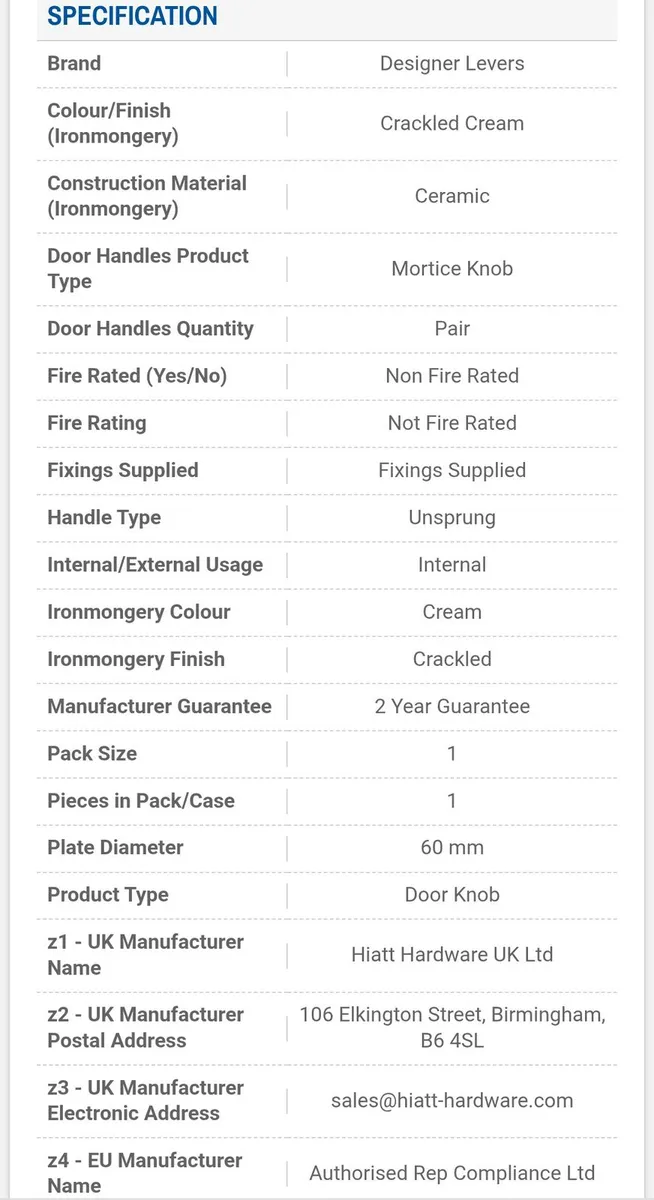
Task: Select the Designer Levers brand value
Action: (x=452, y=63)
